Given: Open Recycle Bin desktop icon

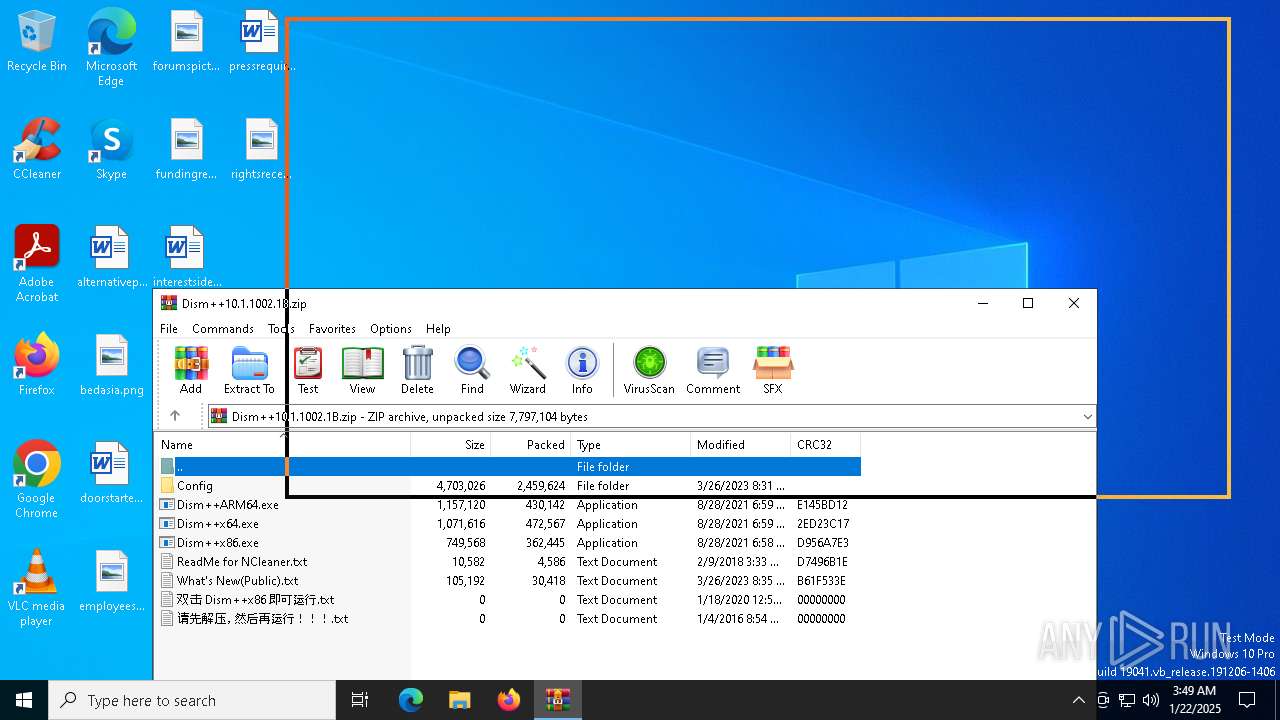Looking at the screenshot, I should [37, 41].
